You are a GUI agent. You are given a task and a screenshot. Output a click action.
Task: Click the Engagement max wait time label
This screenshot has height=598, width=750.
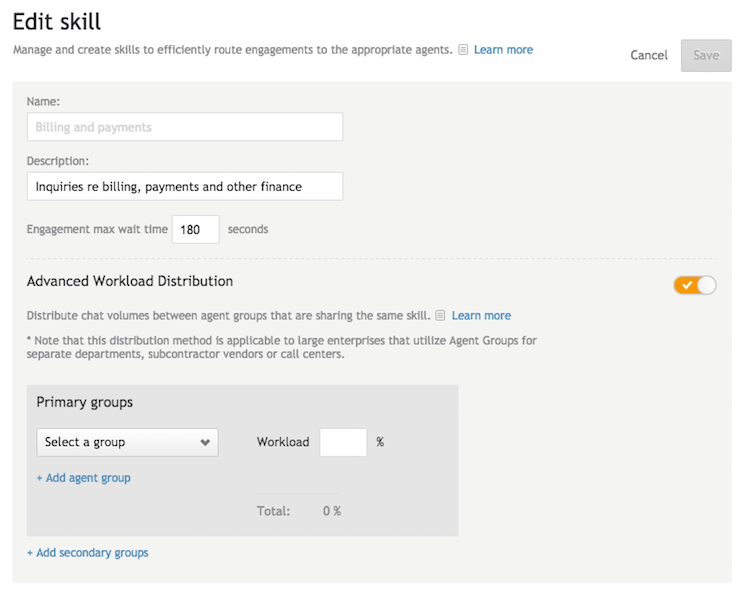coord(97,229)
